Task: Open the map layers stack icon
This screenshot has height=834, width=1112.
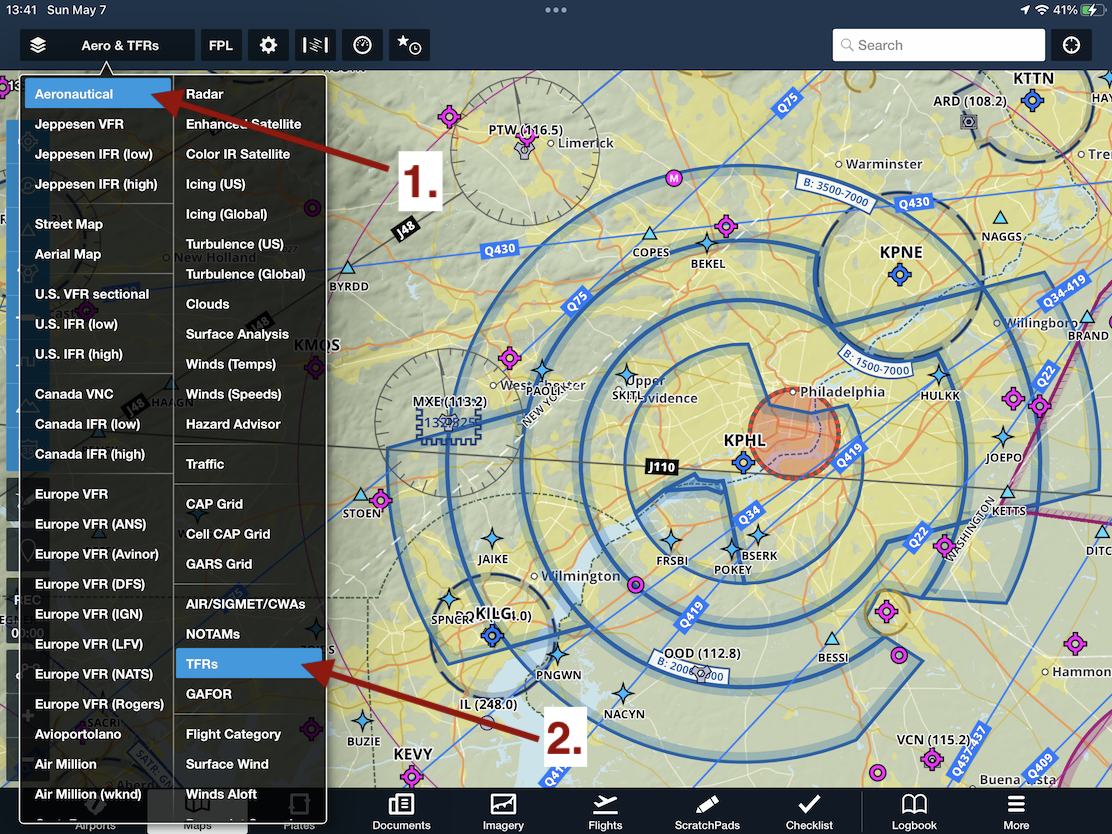Action: point(38,45)
